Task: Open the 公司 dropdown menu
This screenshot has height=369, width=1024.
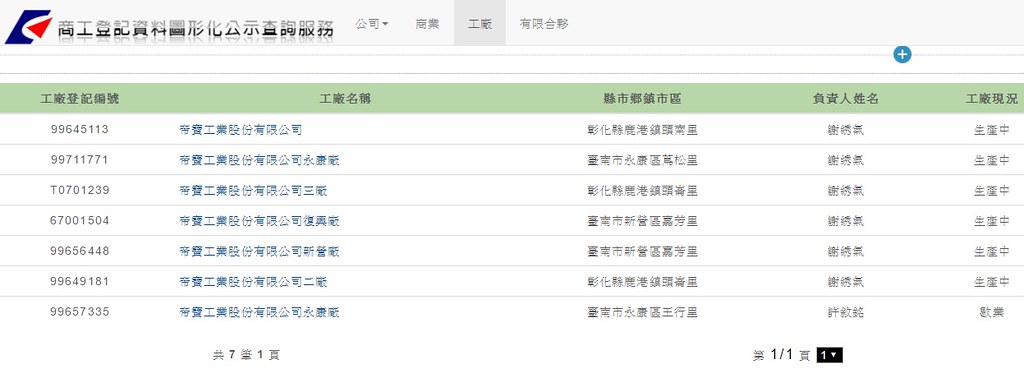Action: 372,24
